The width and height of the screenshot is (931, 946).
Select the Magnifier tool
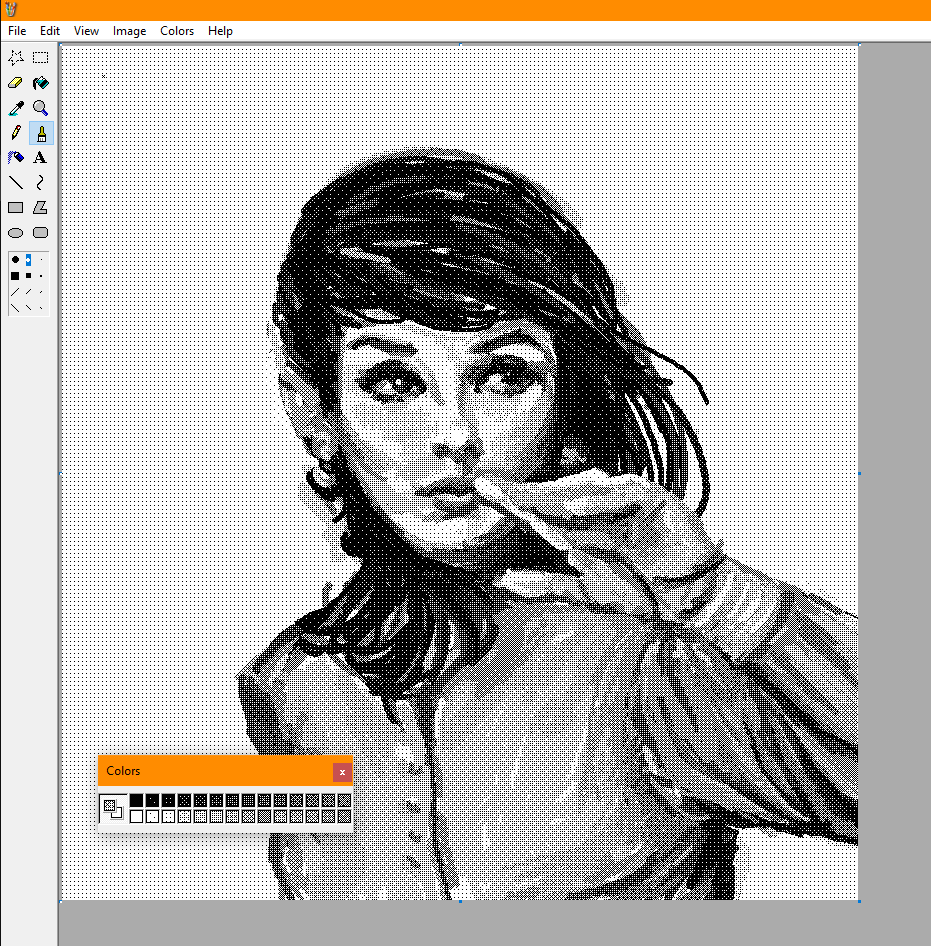40,108
